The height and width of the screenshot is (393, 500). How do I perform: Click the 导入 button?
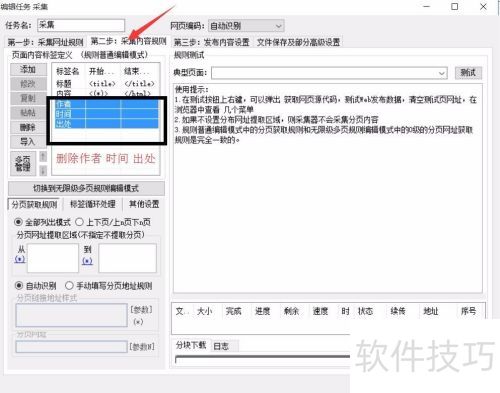click(x=28, y=142)
